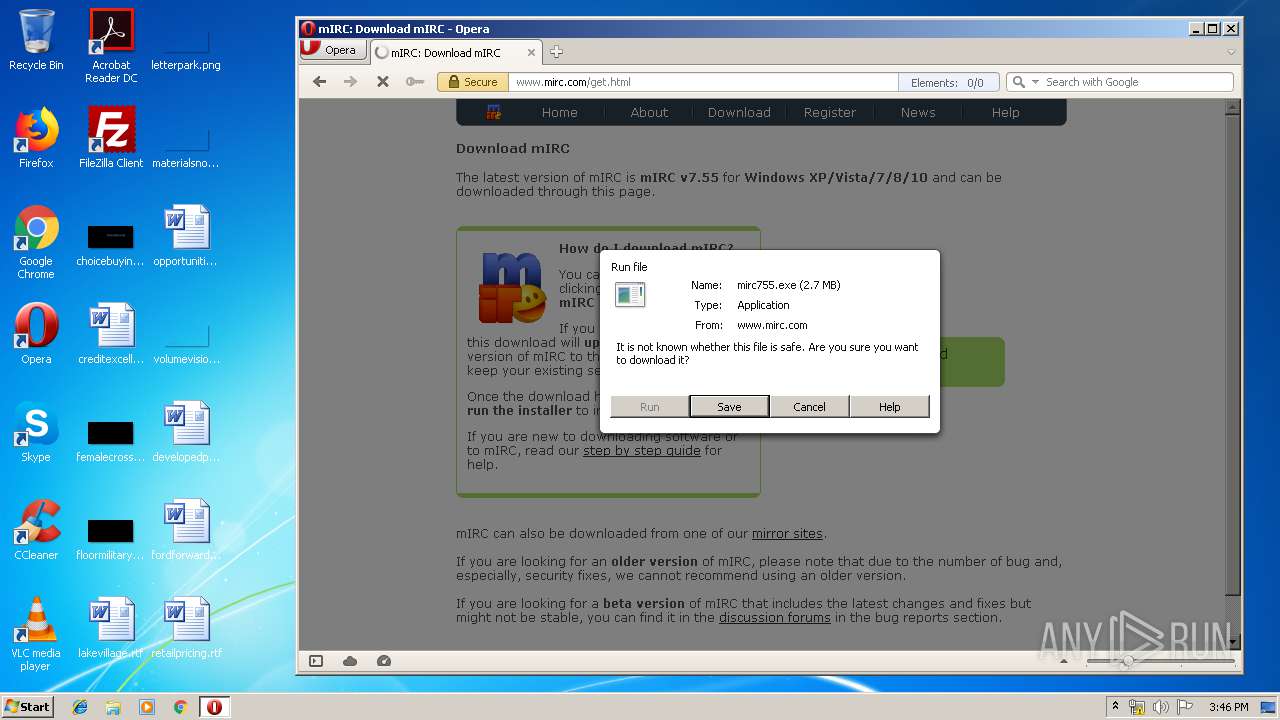Open the Windows Start menu
Viewport: 1280px width, 720px height.
tap(27, 707)
